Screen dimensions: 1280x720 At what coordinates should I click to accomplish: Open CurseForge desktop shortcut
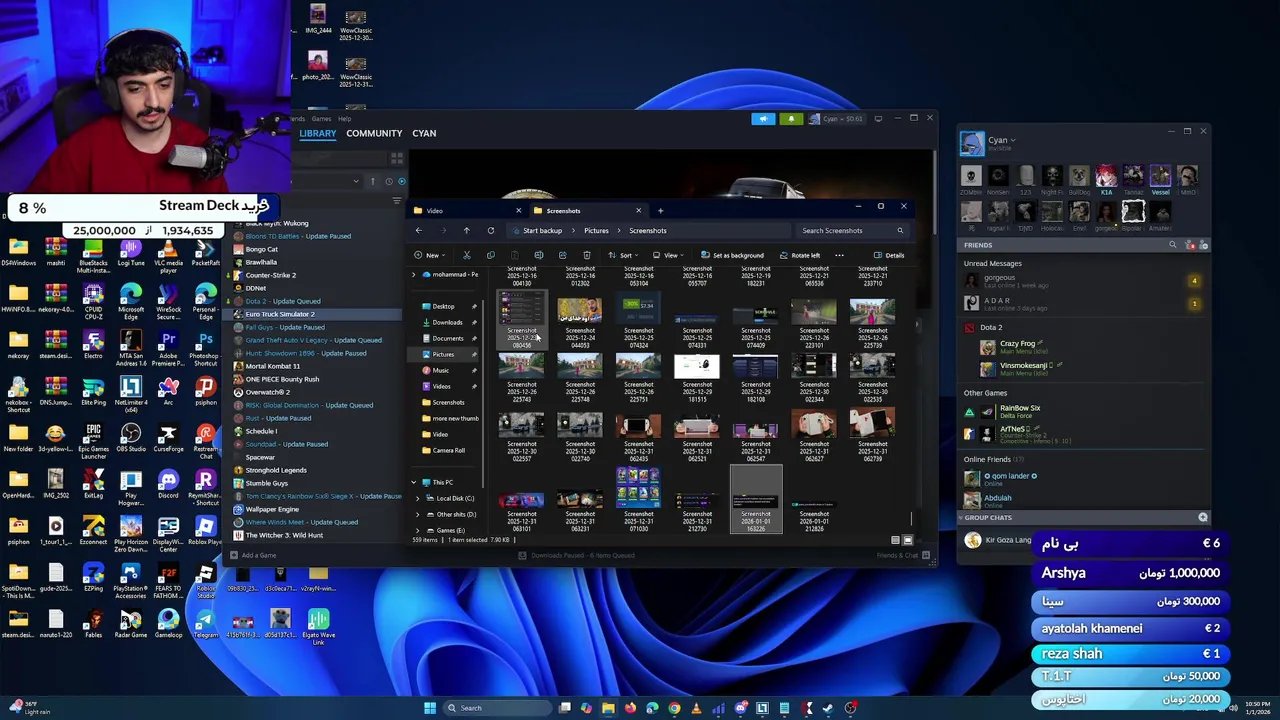coord(168,438)
